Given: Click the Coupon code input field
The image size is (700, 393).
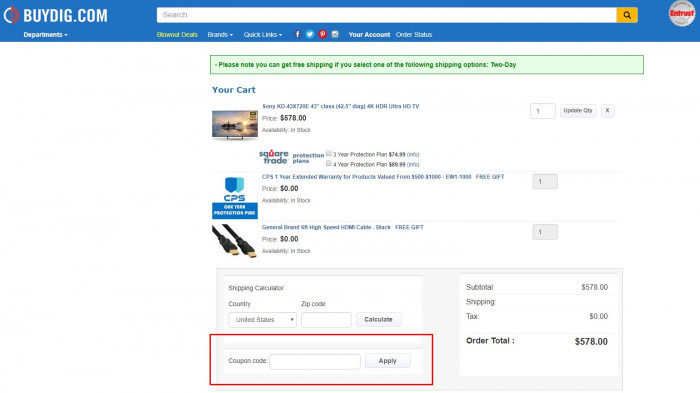Looking at the screenshot, I should point(315,361).
